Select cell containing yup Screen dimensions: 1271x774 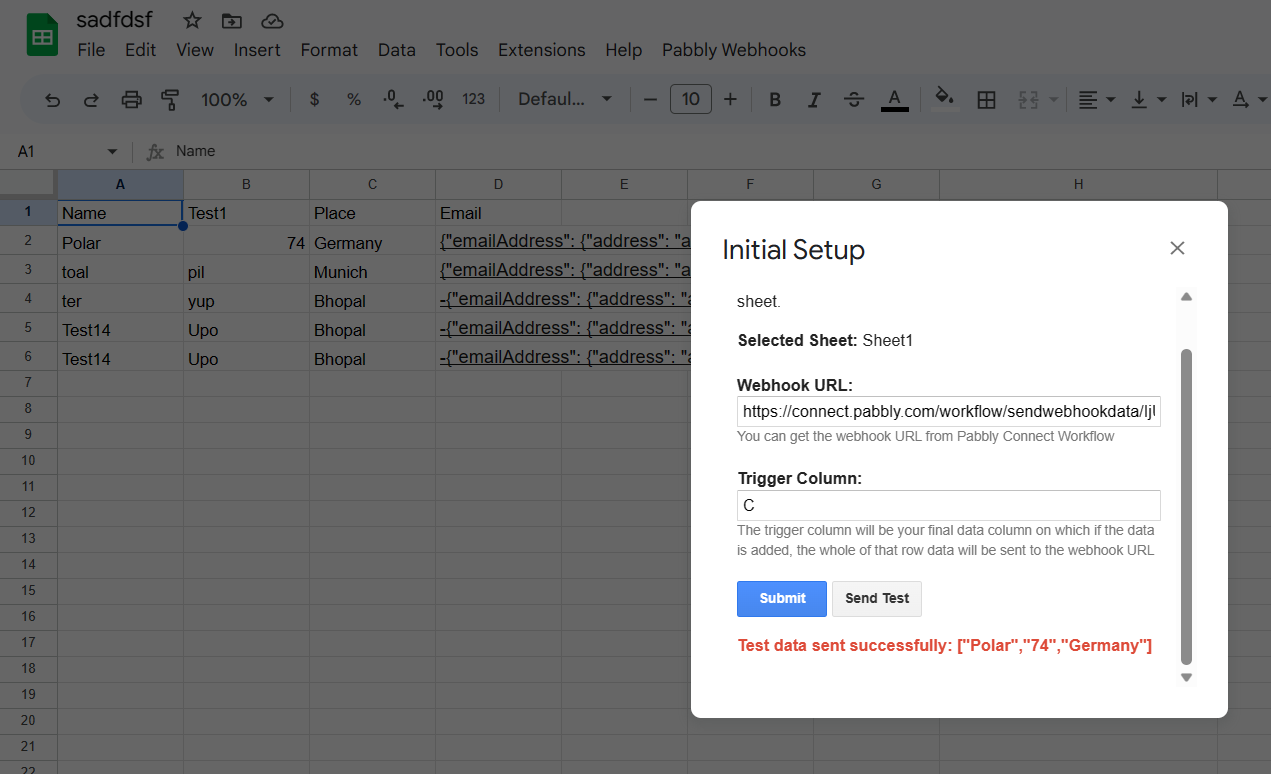[x=246, y=300]
